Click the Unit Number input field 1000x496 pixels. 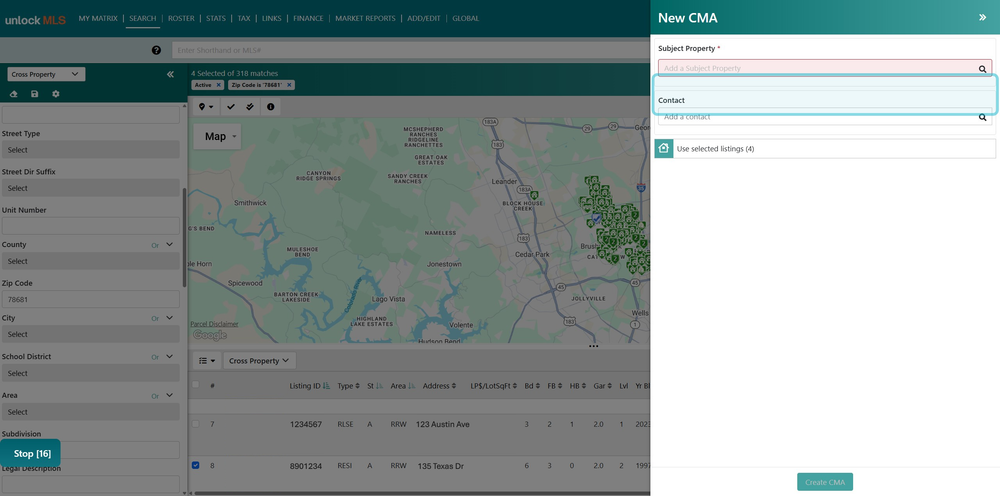pos(91,226)
